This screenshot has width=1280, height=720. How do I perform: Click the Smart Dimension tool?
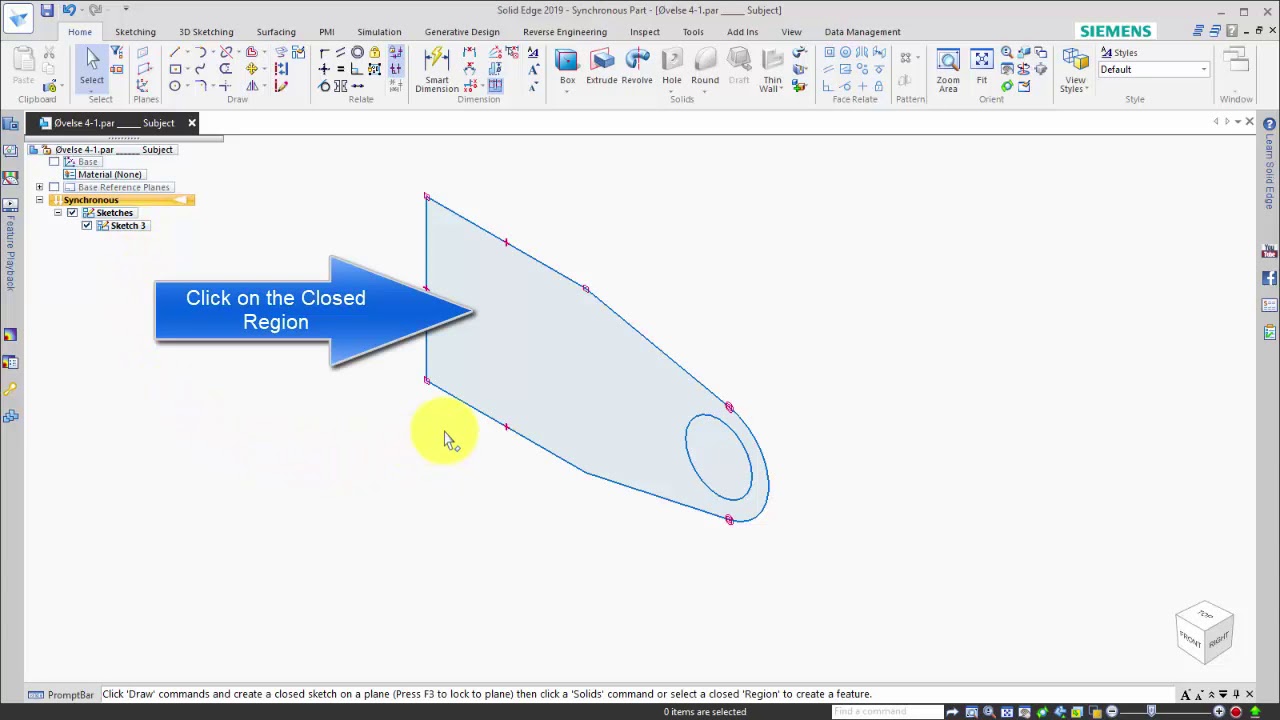click(437, 70)
